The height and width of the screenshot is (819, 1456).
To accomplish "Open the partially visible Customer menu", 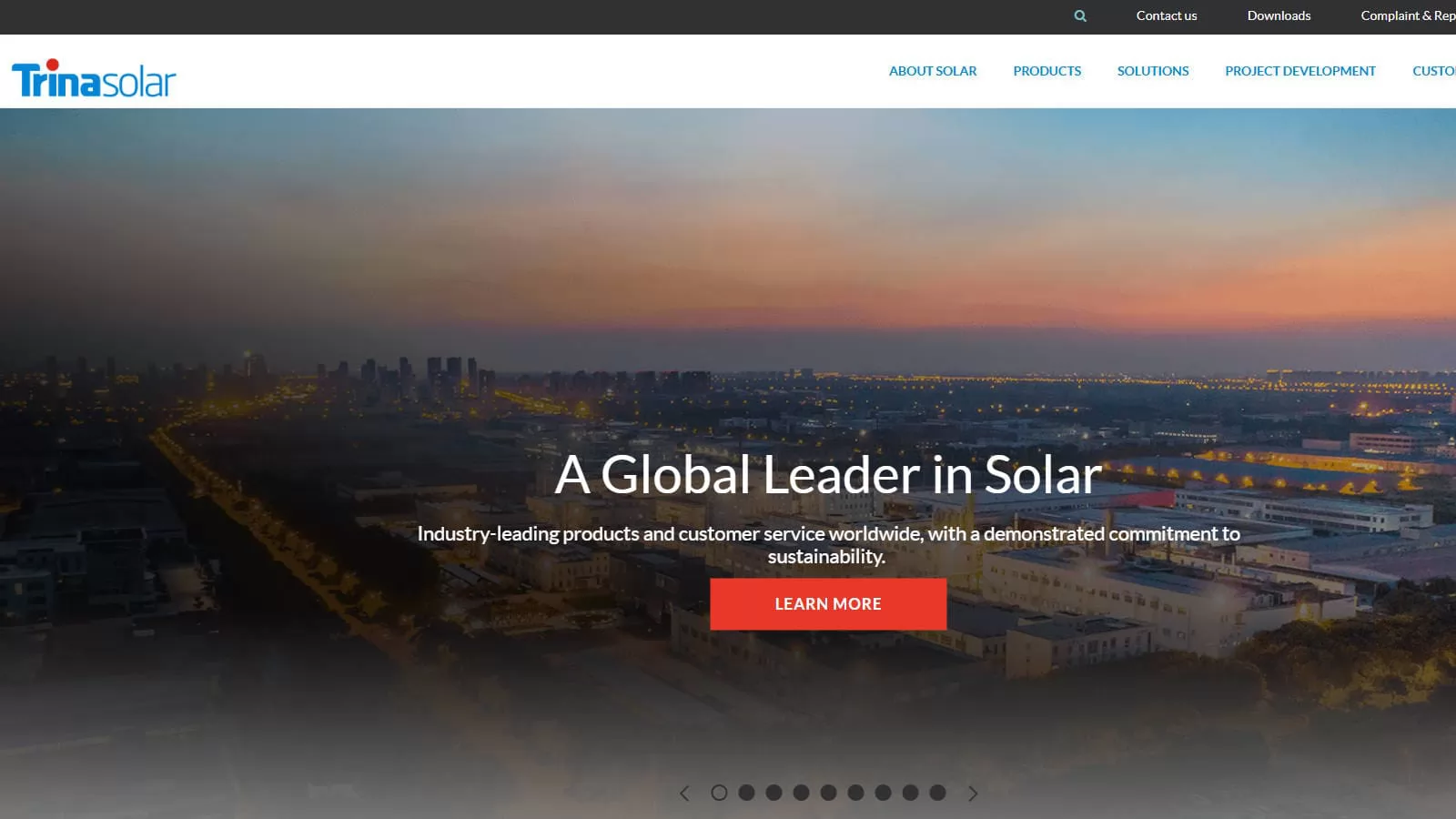I will (1434, 71).
